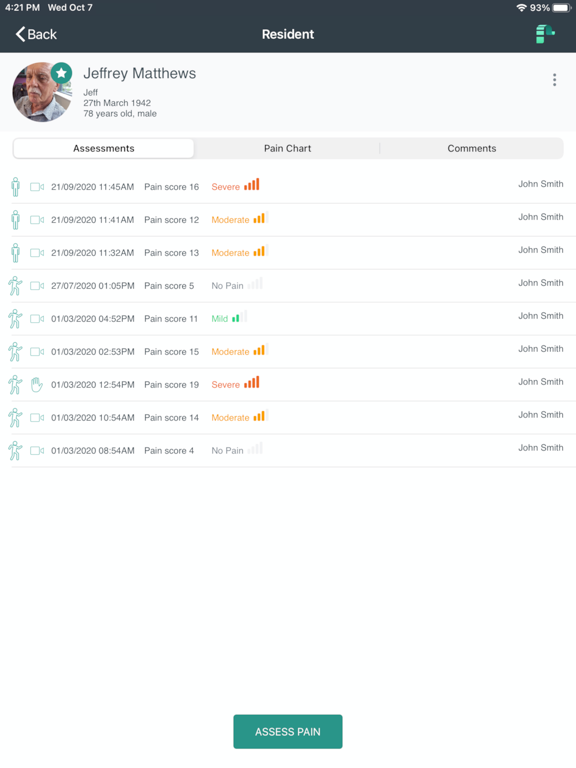Switch to the Pain Chart tab
The width and height of the screenshot is (576, 768).
(288, 148)
